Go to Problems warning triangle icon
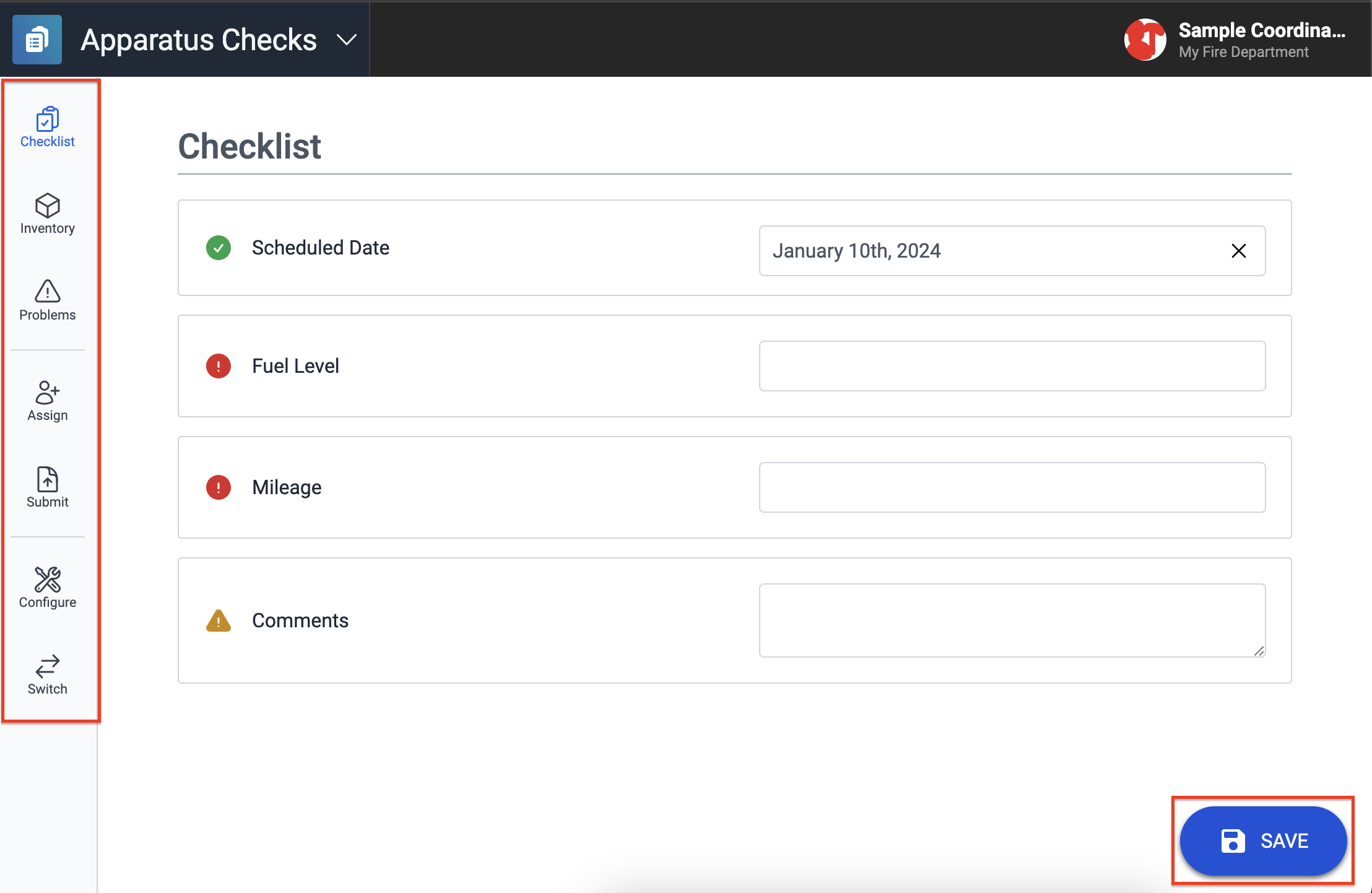Screen dimensions: 1372x893 pos(47,291)
